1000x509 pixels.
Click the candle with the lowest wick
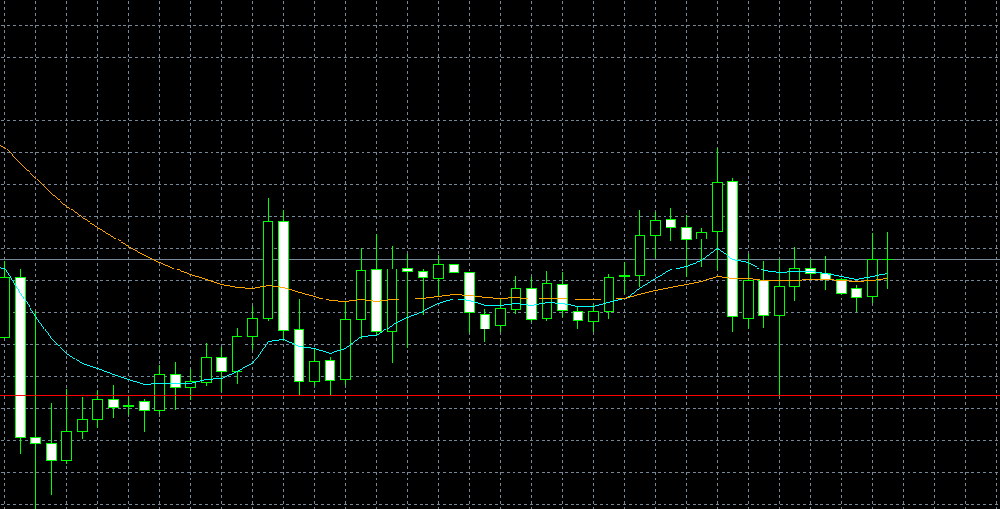tap(36, 440)
